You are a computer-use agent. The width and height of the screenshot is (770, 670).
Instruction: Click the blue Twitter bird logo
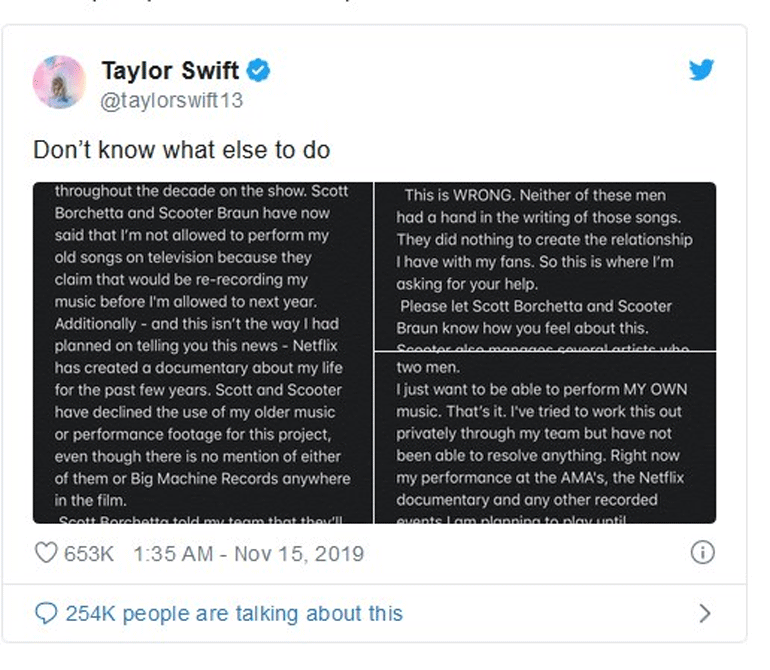701,70
